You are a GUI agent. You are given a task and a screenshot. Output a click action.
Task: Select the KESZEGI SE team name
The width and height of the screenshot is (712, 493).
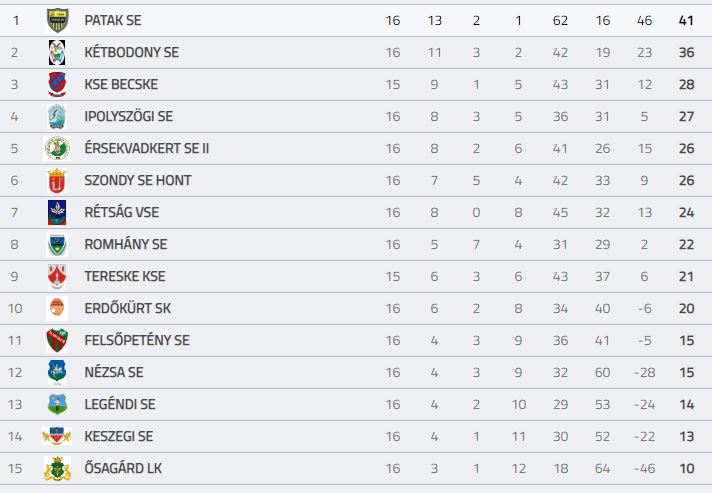pyautogui.click(x=119, y=437)
